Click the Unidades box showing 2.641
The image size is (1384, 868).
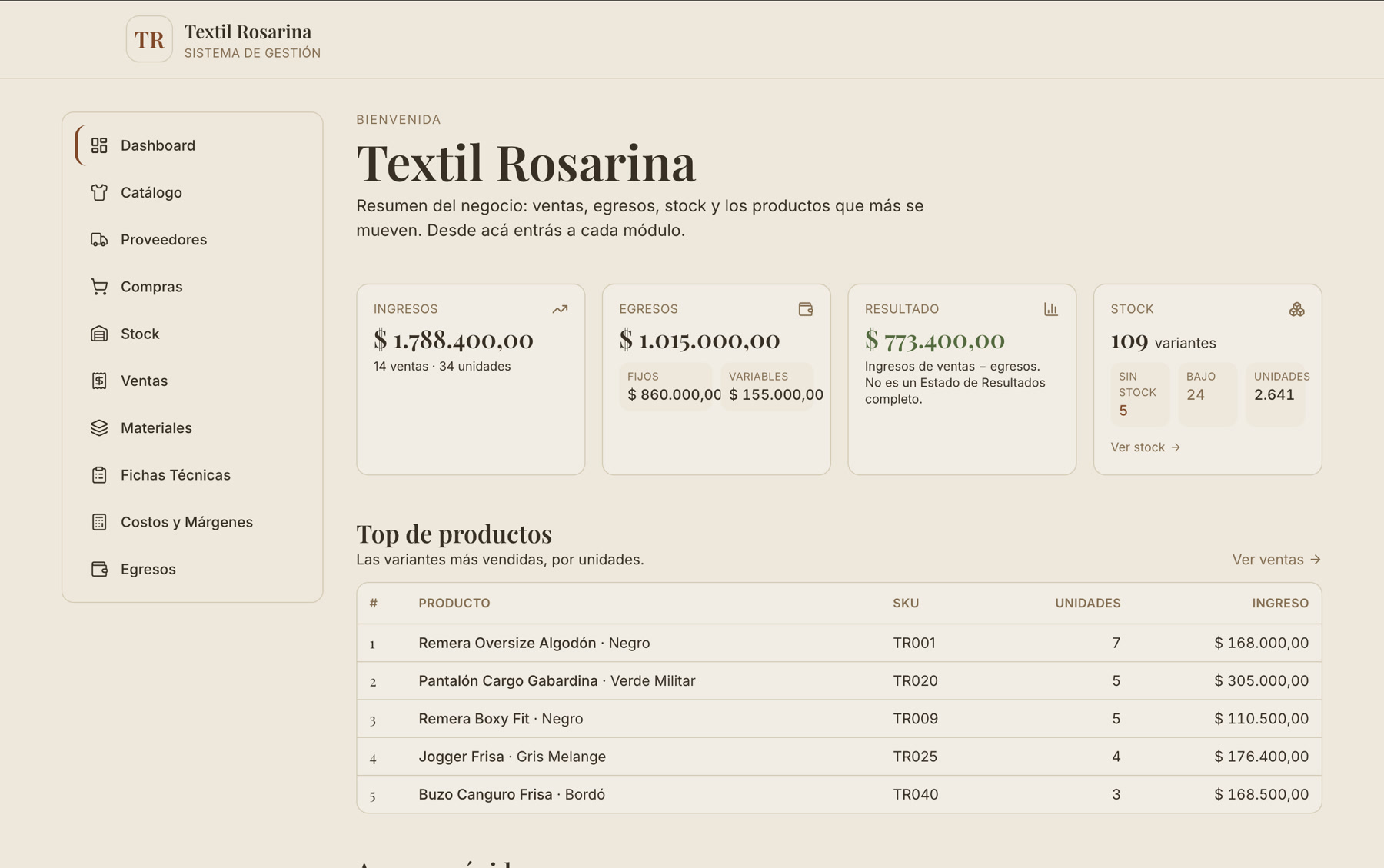point(1275,394)
